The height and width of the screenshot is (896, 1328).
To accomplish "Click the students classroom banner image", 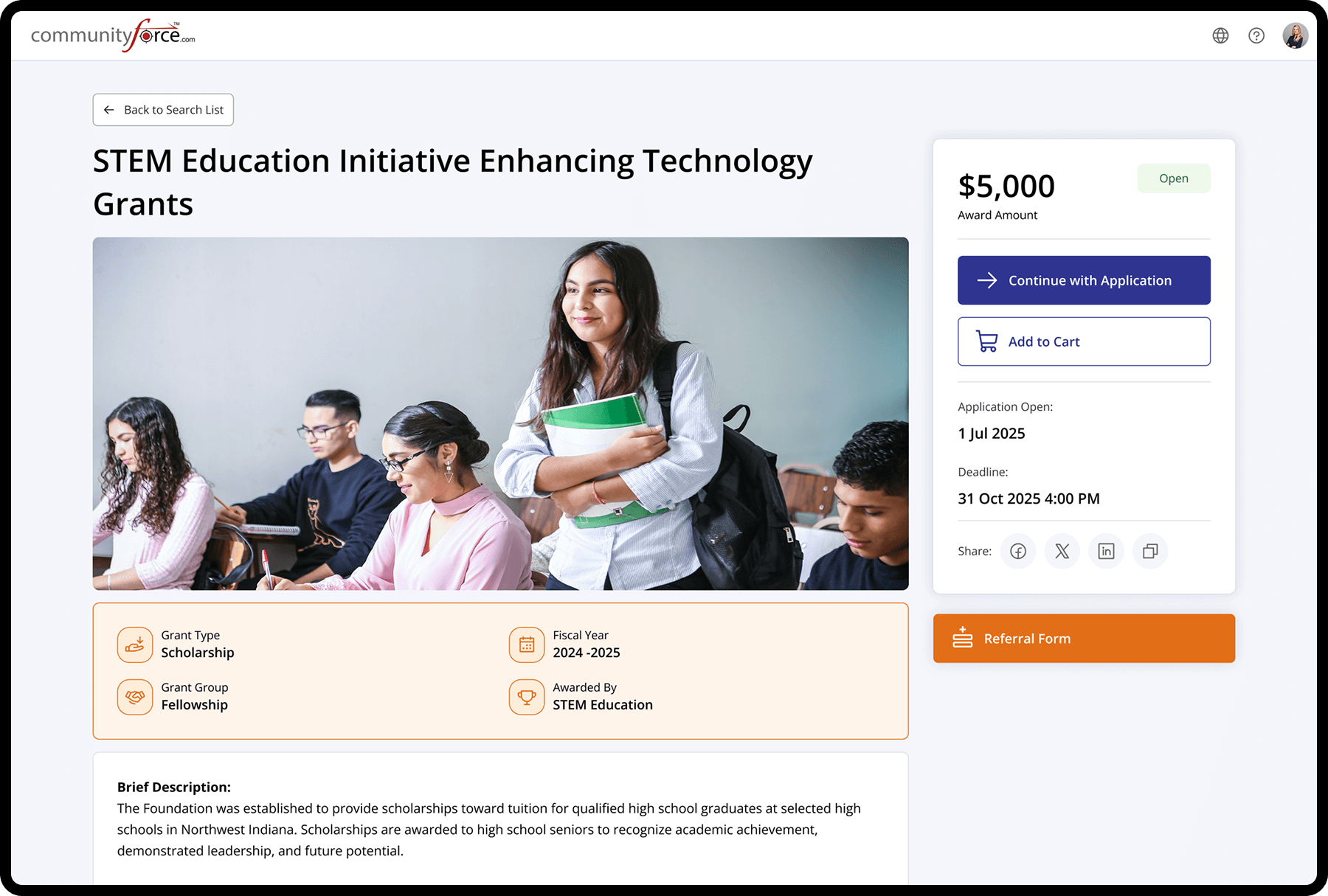I will (x=500, y=413).
